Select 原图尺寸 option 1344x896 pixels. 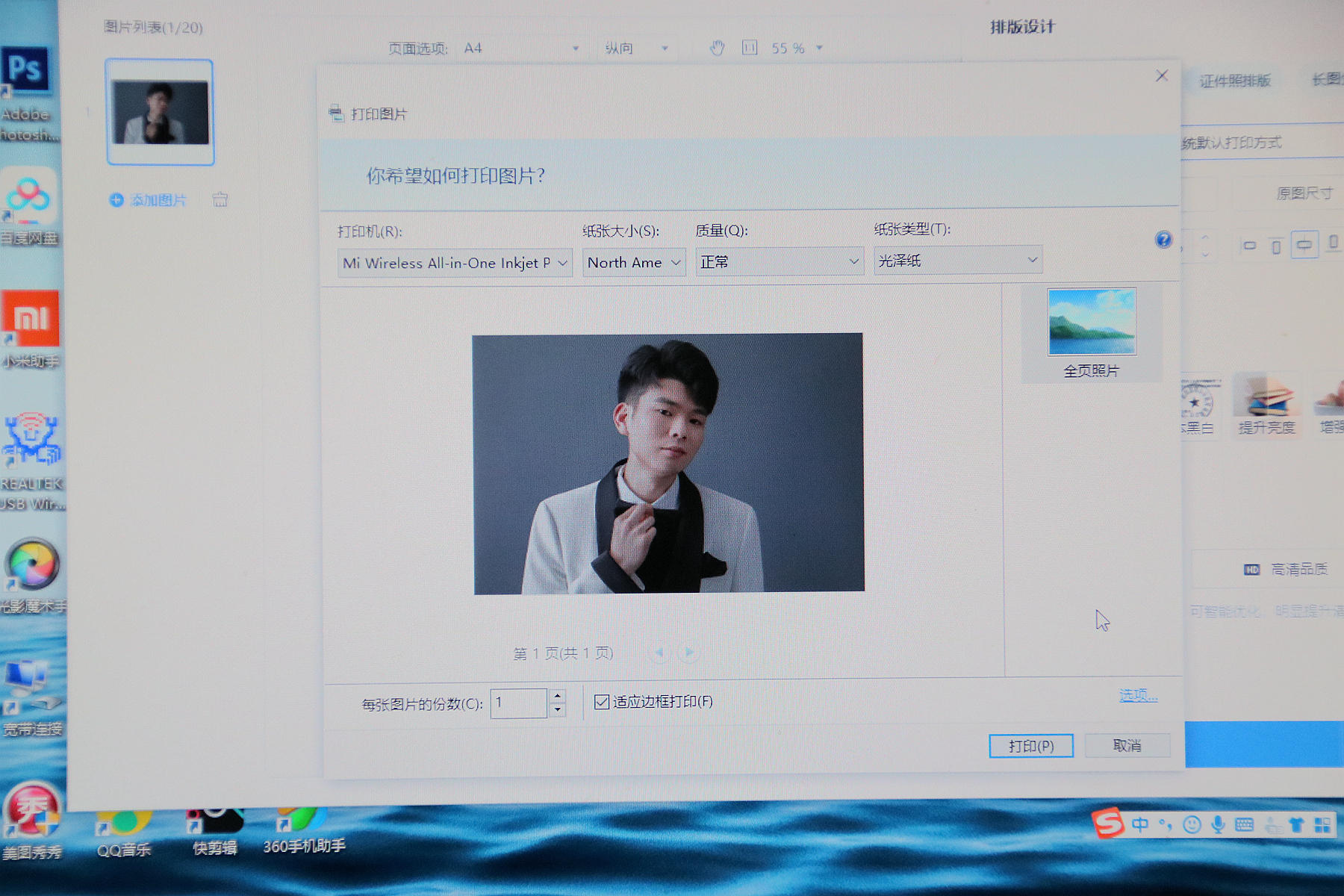point(1304,193)
